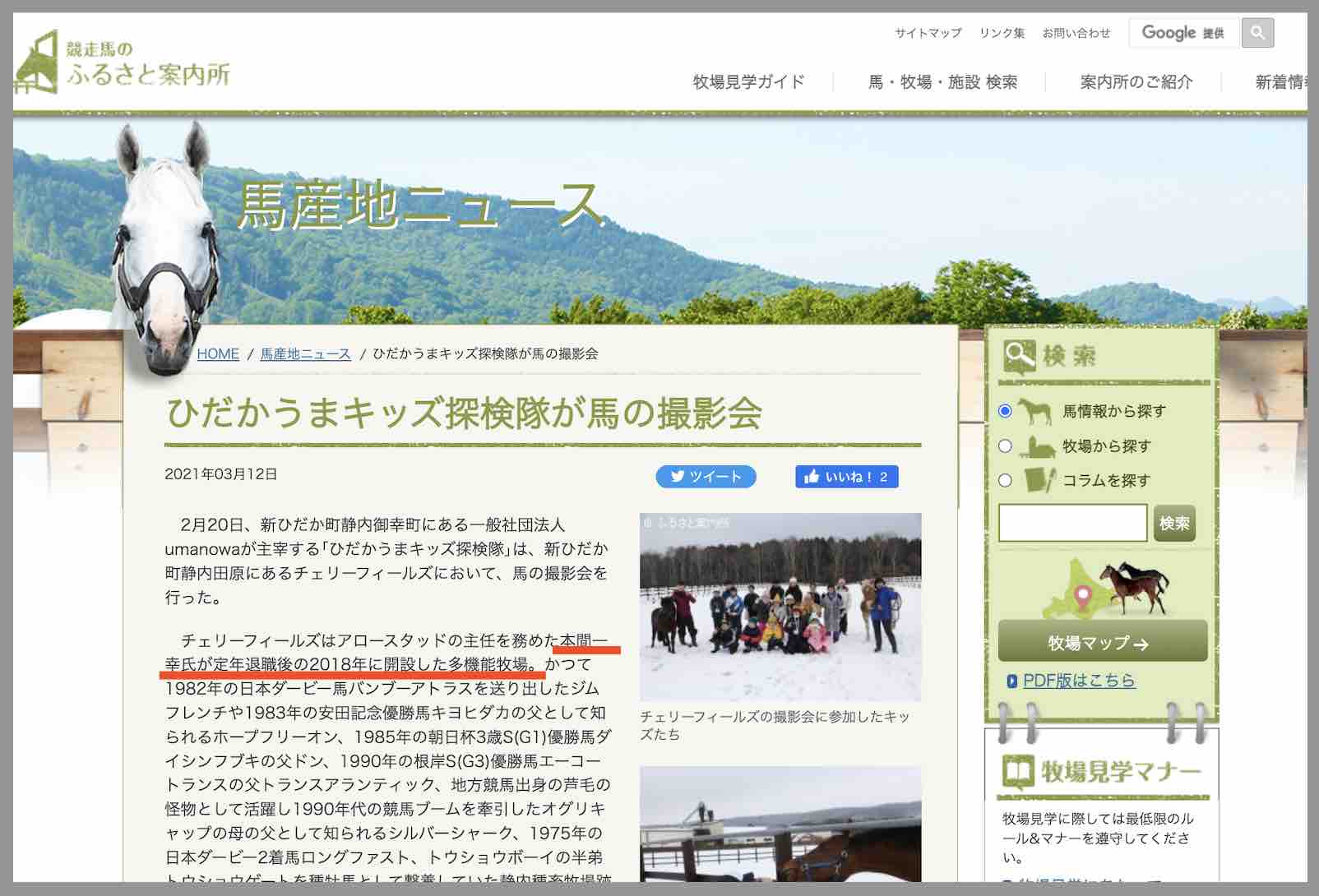The image size is (1319, 896).
Task: Click the Twitter bird icon on the ツイート button
Action: tap(678, 477)
